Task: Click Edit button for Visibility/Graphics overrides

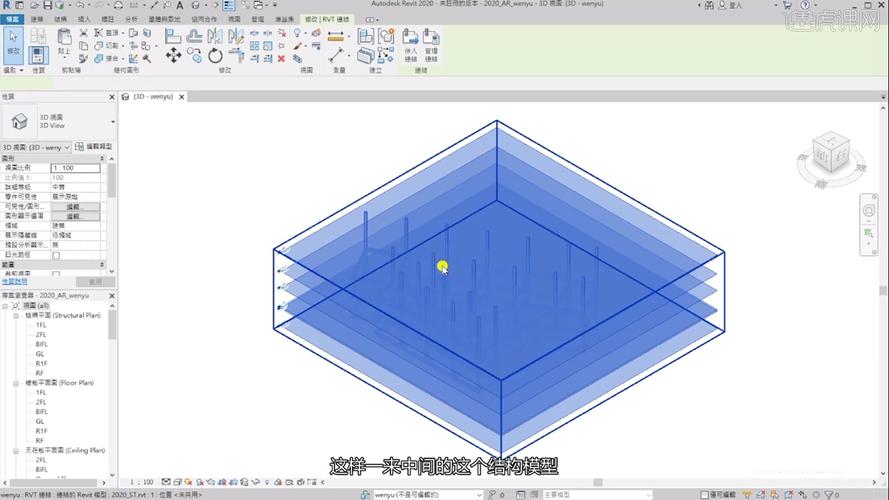Action: 75,207
